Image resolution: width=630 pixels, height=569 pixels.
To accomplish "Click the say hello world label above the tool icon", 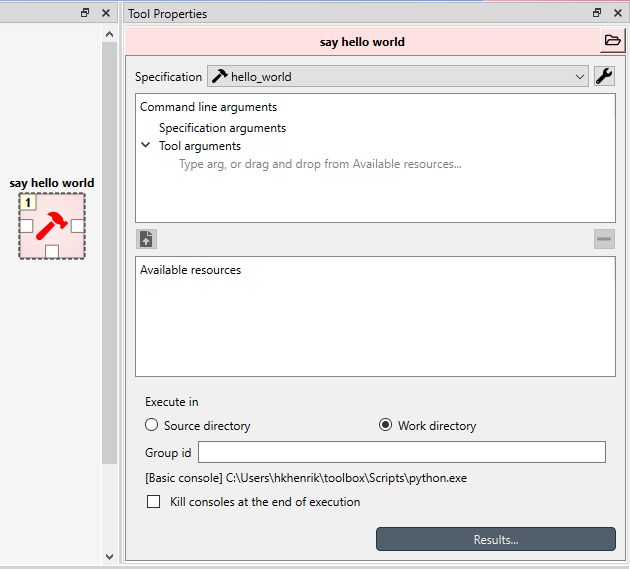I will click(x=52, y=183).
